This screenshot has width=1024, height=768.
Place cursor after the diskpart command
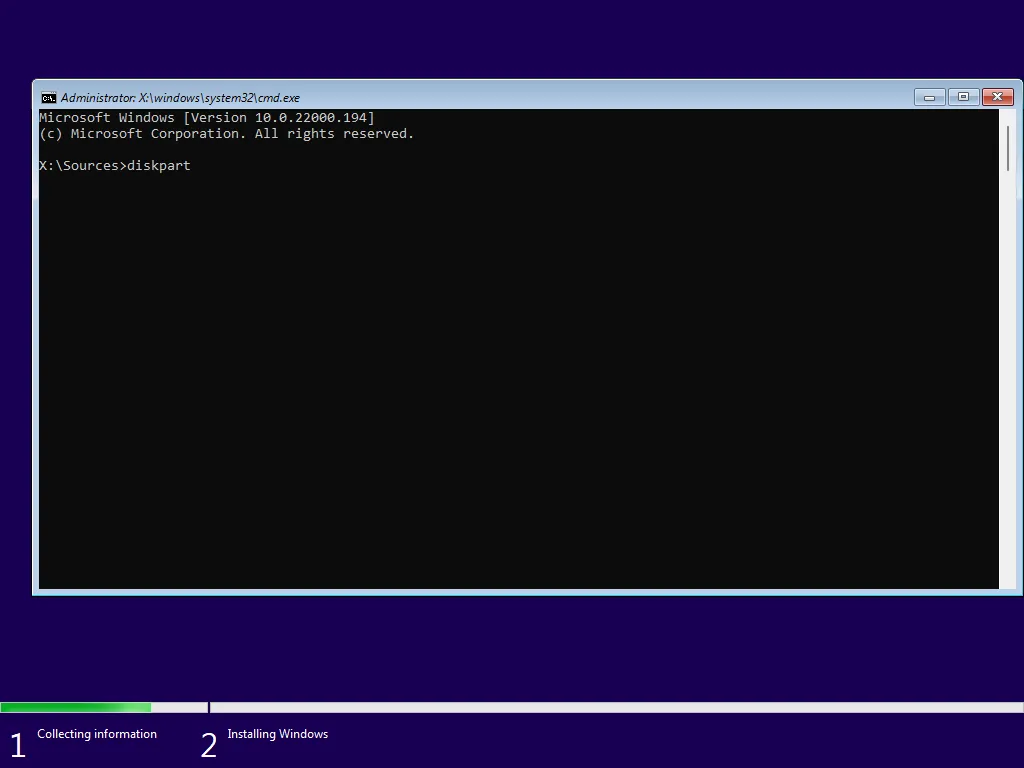(193, 166)
